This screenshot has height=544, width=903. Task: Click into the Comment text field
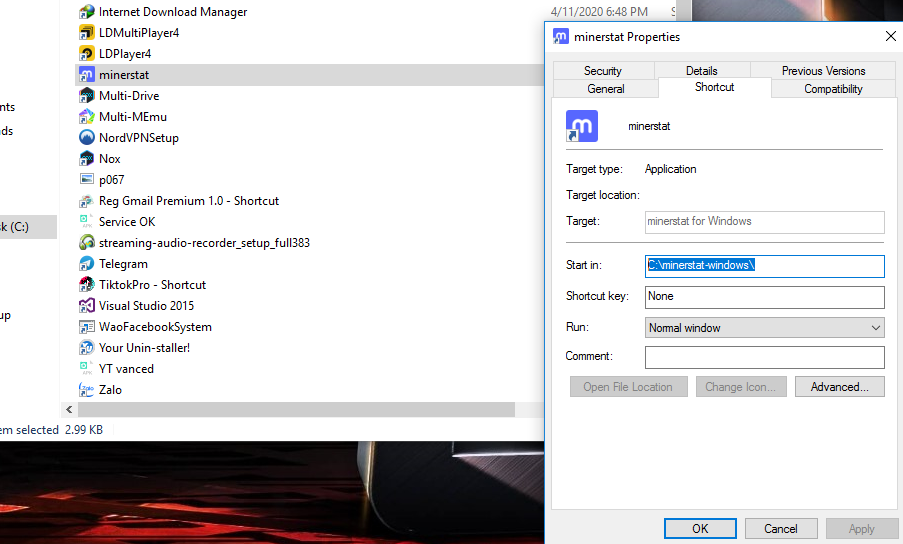(x=764, y=358)
